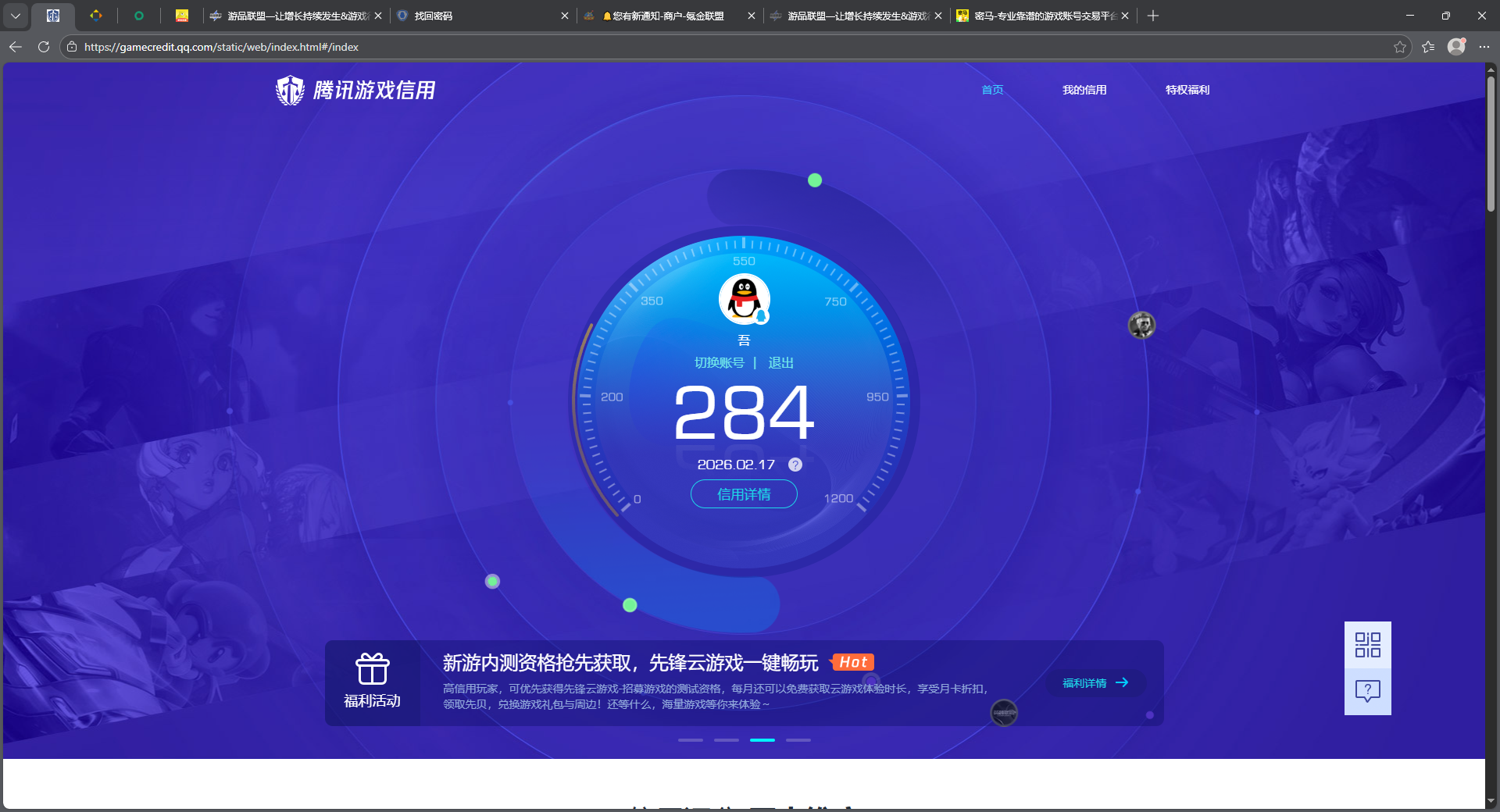
Task: Open the help question mark beside 2026.02.17
Action: pyautogui.click(x=795, y=465)
